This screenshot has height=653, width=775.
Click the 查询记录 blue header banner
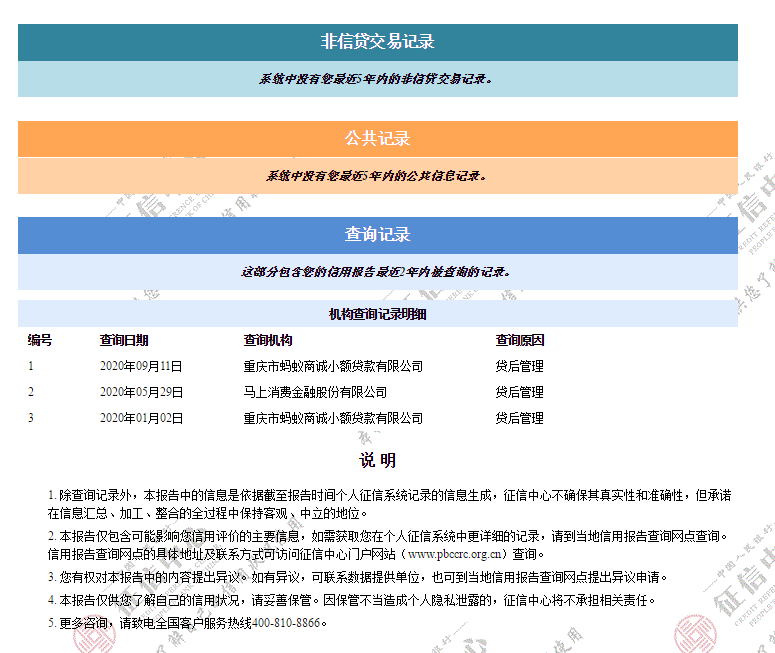pyautogui.click(x=378, y=235)
